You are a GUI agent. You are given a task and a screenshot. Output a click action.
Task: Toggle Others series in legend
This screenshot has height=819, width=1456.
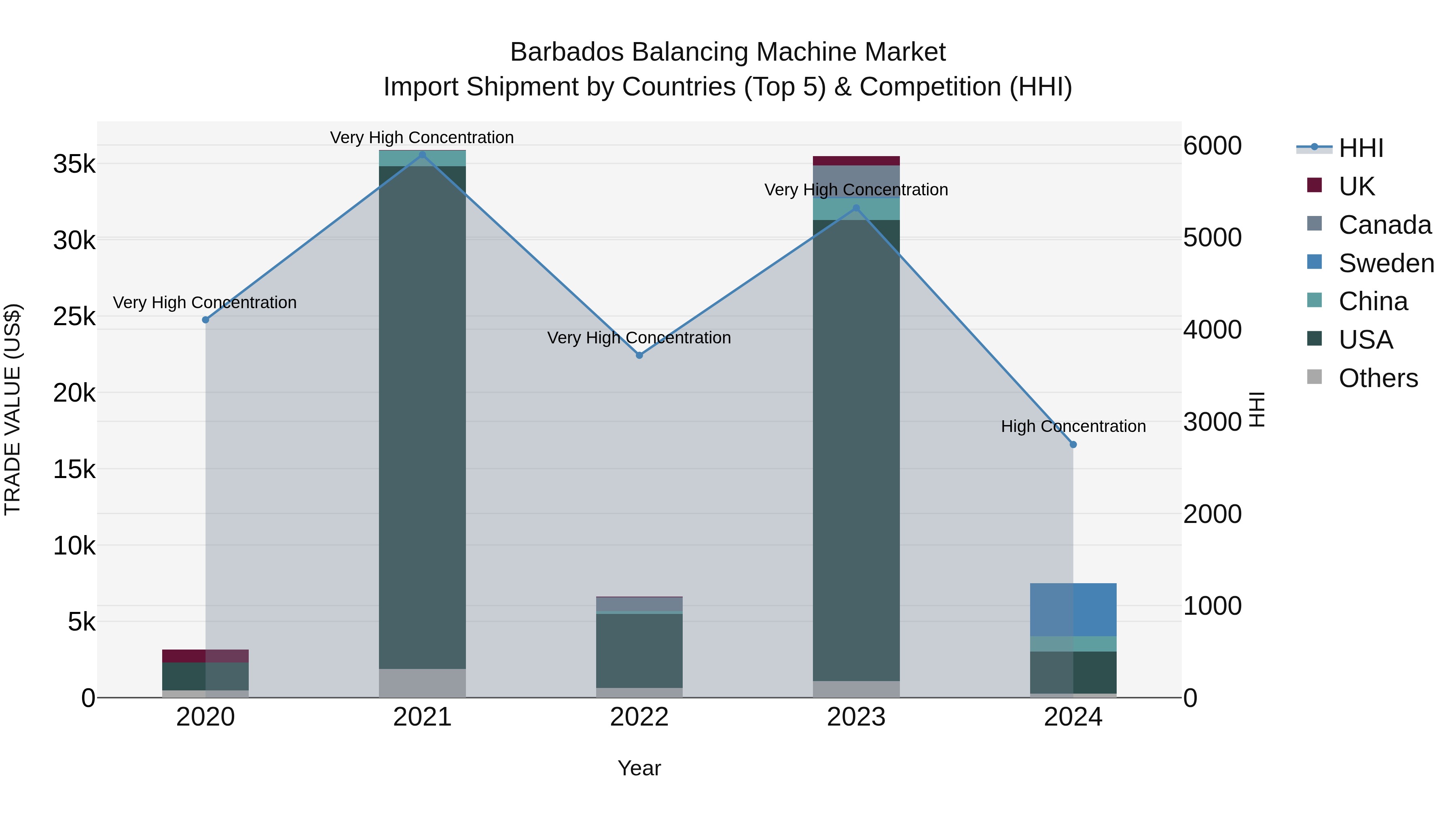coord(1362,378)
